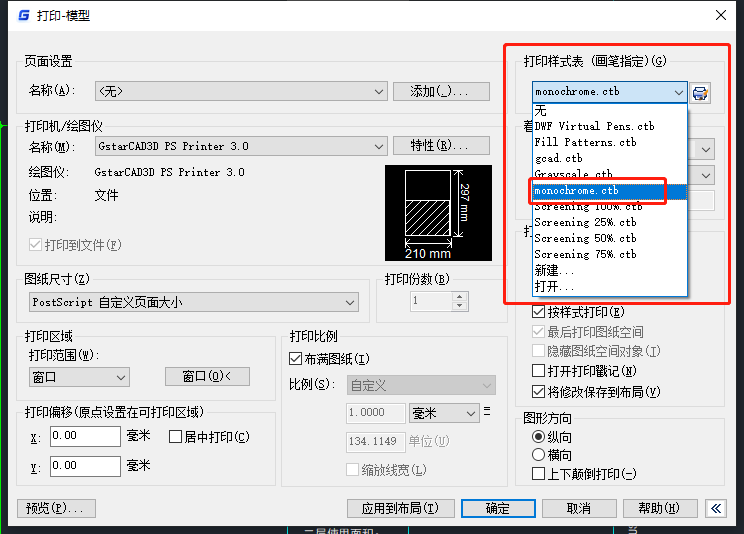This screenshot has width=744, height=534.
Task: Enable the 居中打印 checkbox
Action: point(175,437)
